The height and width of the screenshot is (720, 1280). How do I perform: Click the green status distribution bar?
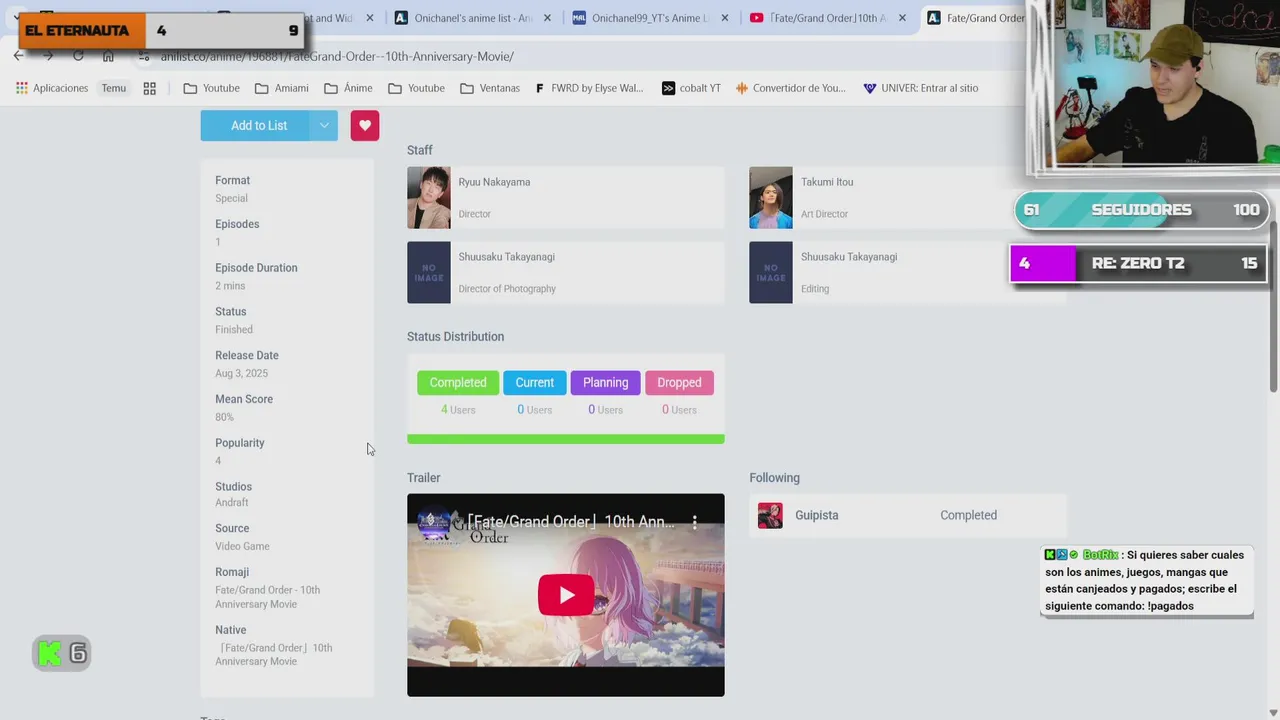pyautogui.click(x=566, y=439)
